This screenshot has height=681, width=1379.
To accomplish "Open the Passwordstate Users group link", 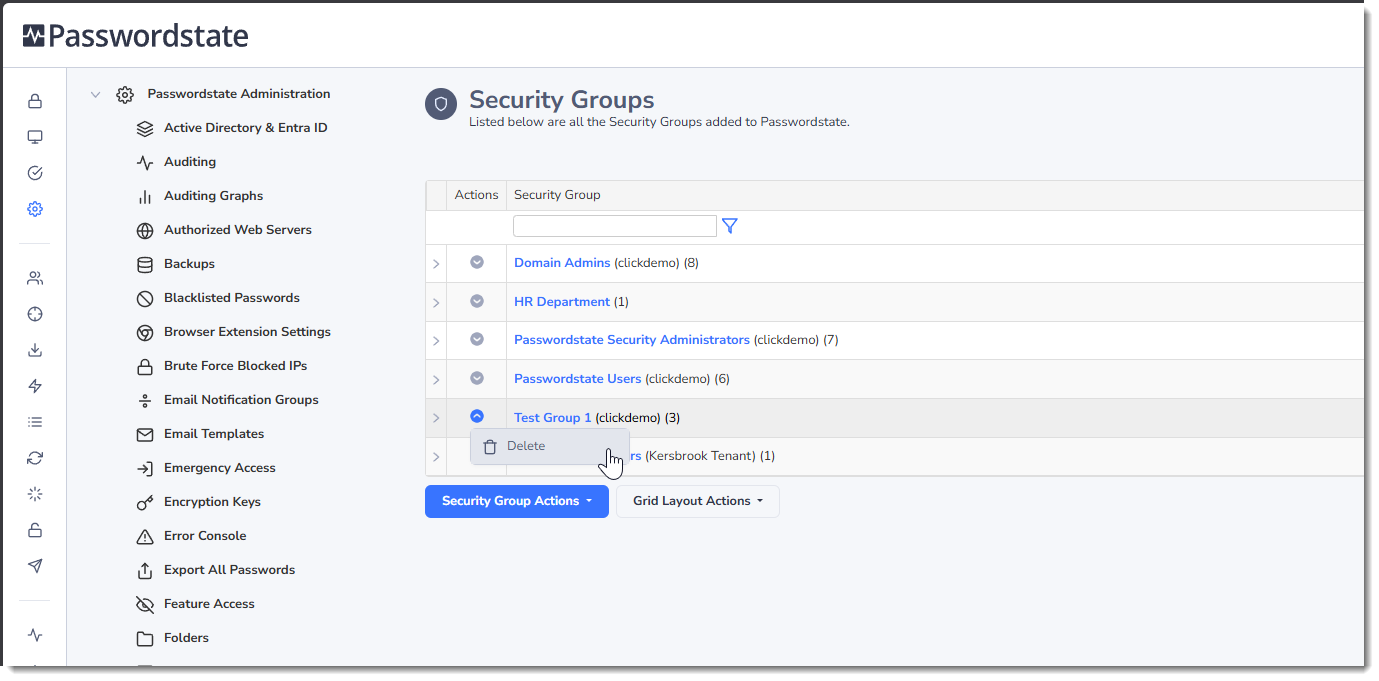I will click(x=578, y=379).
